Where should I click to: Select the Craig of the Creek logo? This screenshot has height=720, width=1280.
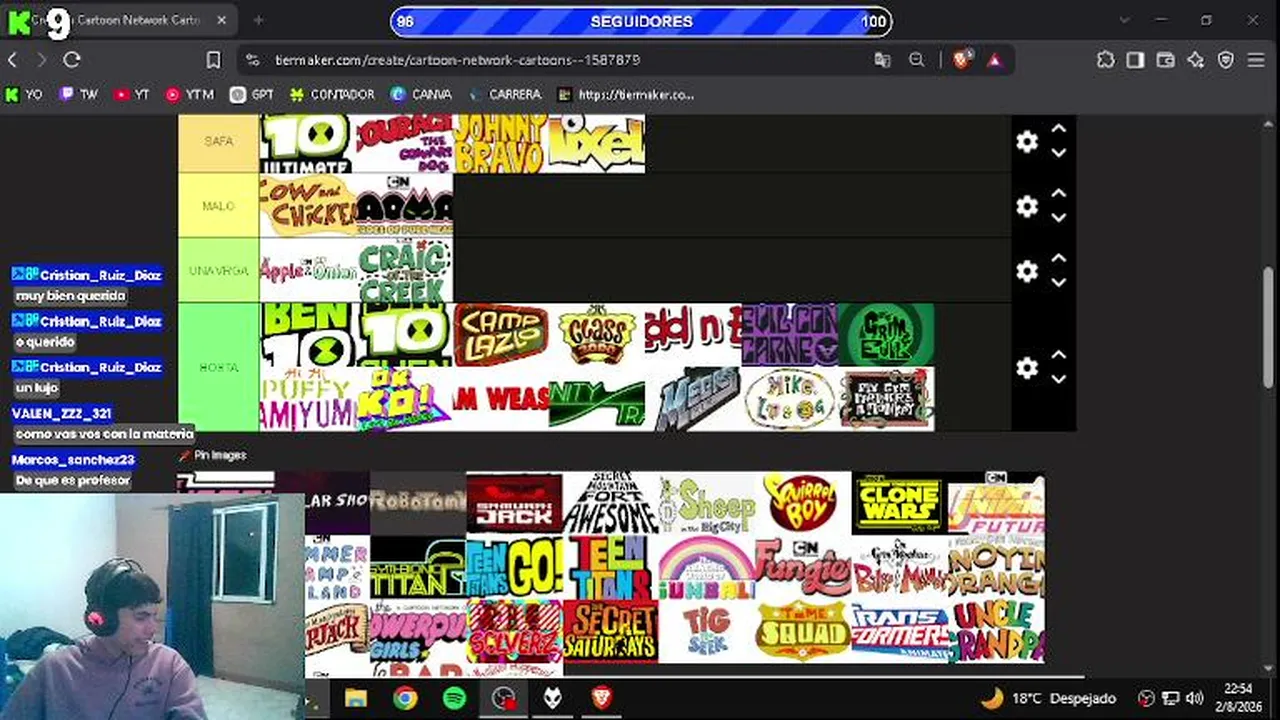(x=405, y=270)
